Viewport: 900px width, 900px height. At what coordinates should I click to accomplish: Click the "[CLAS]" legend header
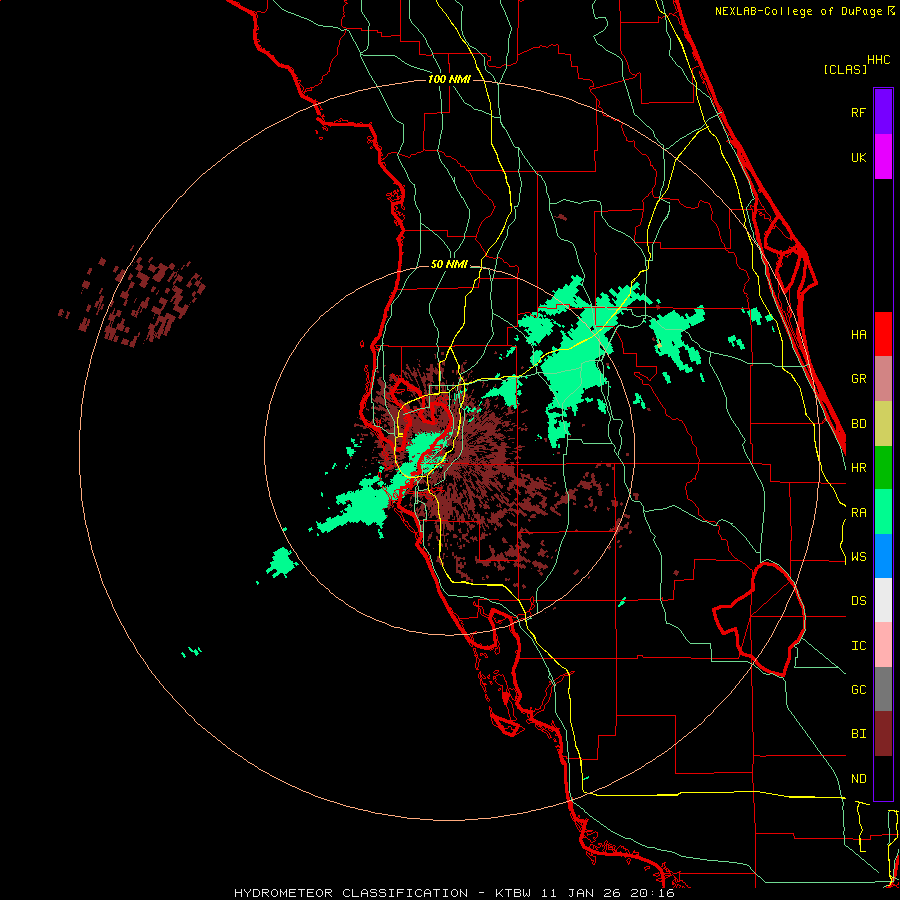845,70
